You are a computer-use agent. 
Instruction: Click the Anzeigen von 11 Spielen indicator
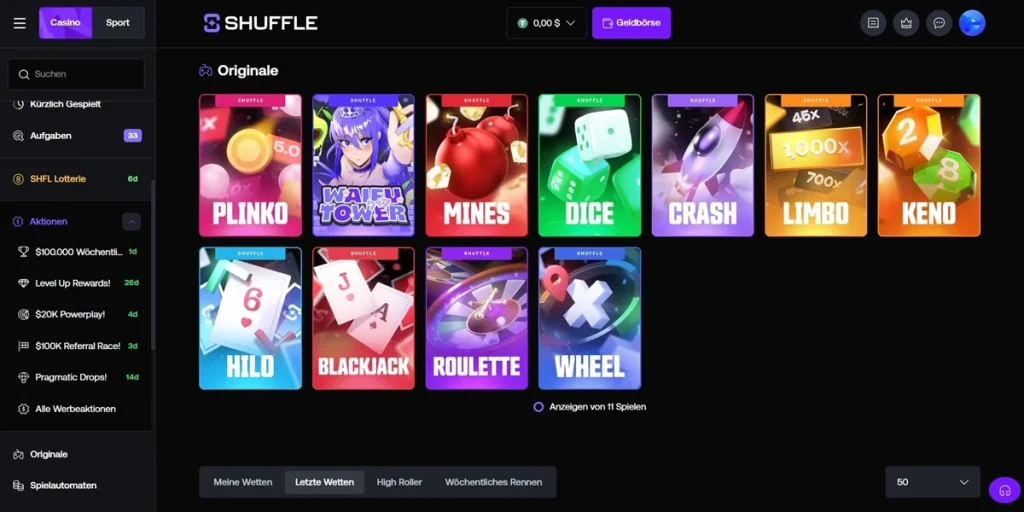click(x=590, y=407)
